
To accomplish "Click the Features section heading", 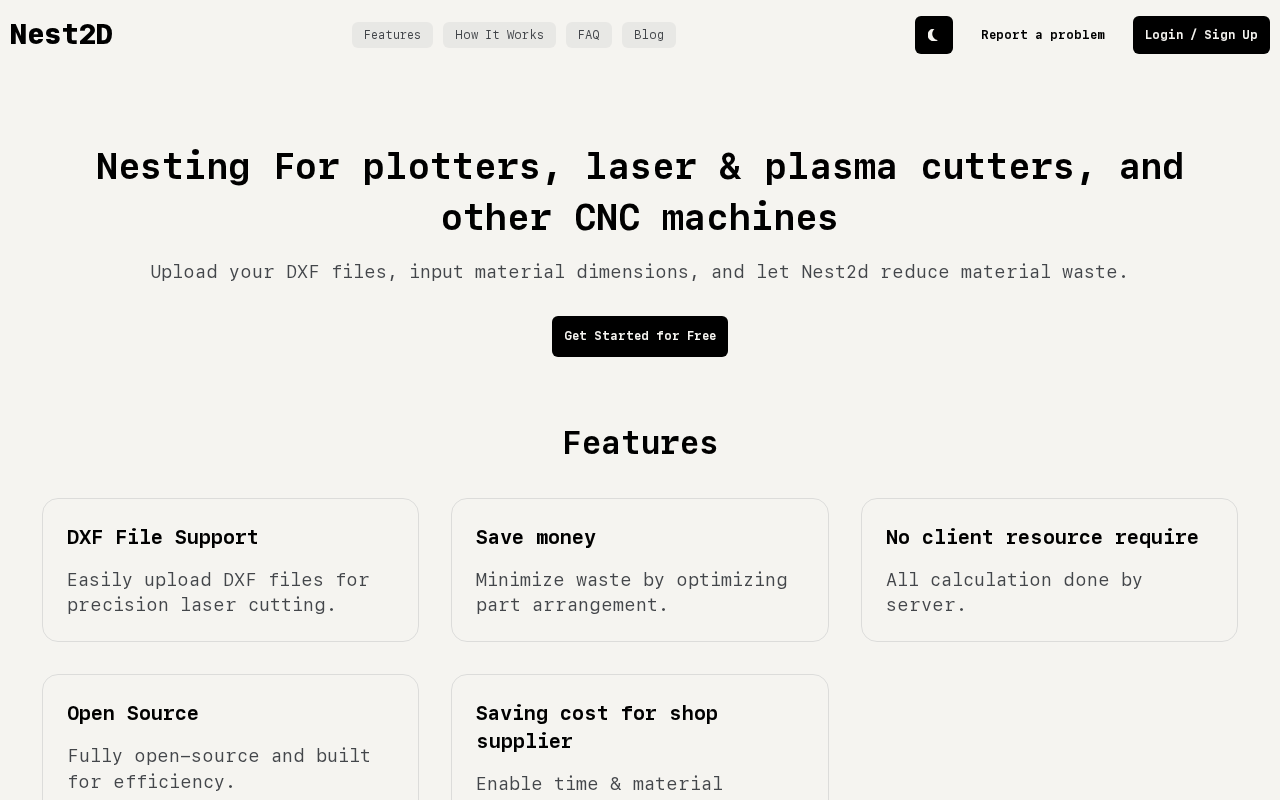I will (640, 443).
